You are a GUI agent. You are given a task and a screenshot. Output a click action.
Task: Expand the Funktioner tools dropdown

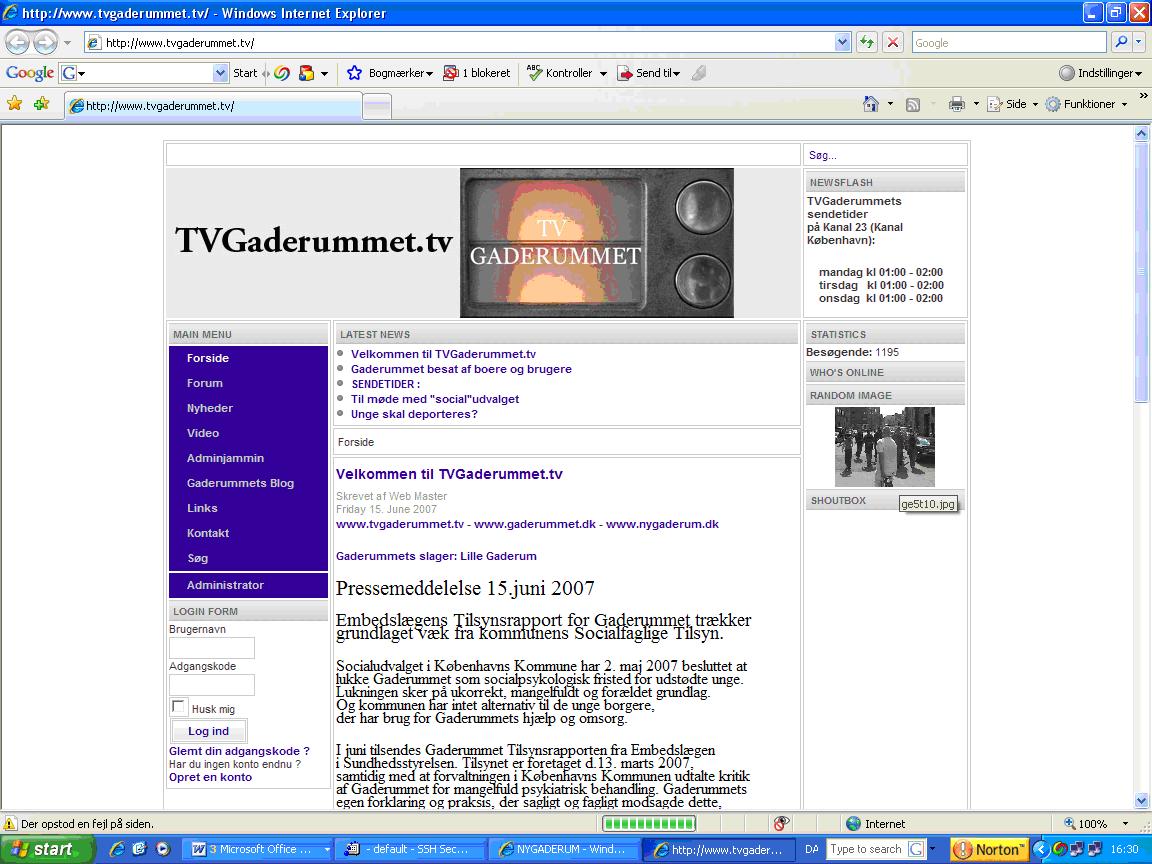(x=1124, y=104)
